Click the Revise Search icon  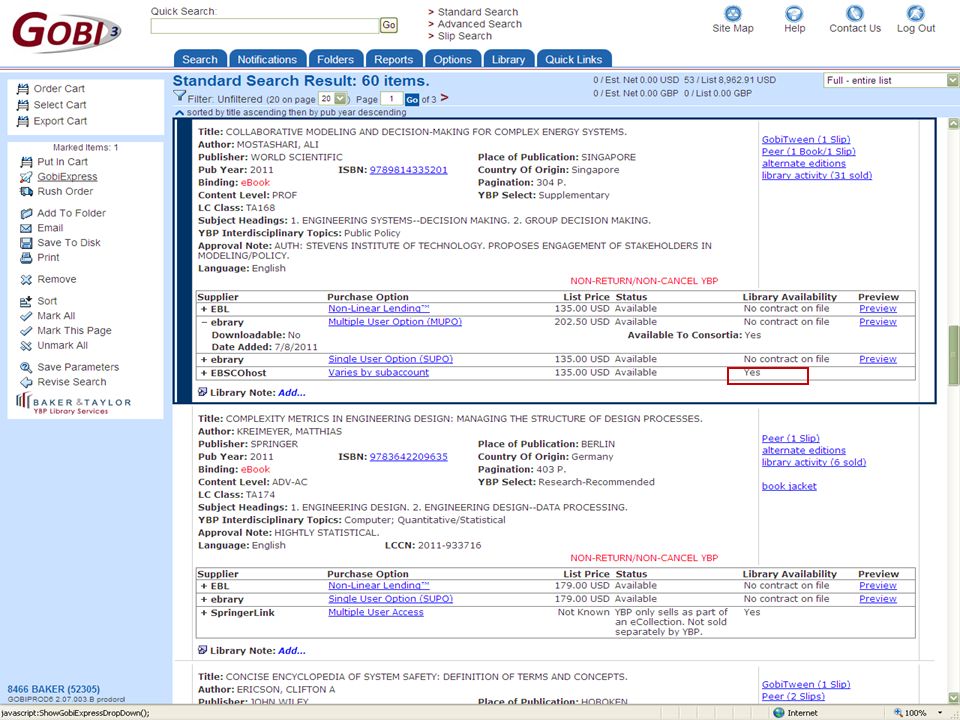click(26, 383)
